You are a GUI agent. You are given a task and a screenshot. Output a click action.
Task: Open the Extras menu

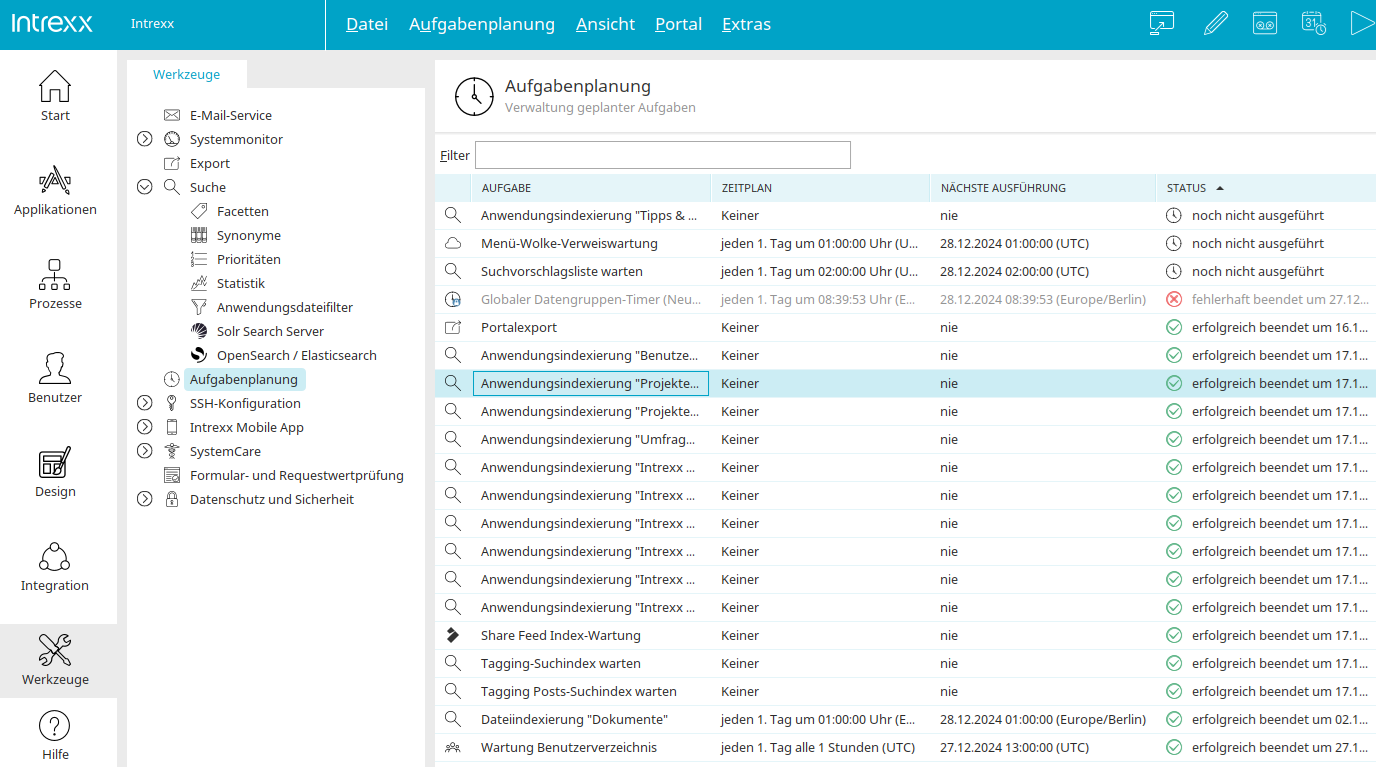[746, 24]
